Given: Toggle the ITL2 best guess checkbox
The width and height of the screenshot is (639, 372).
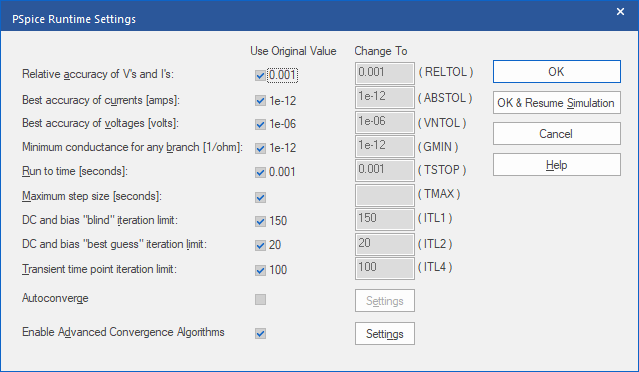Looking at the screenshot, I should pos(260,245).
